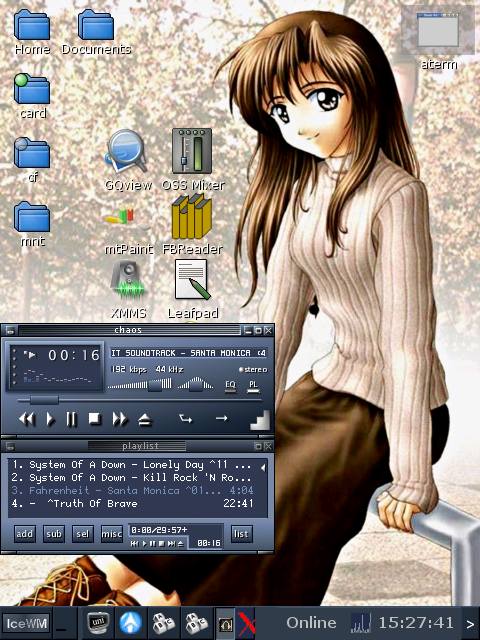Image resolution: width=480 pixels, height=640 pixels.
Task: Click the playlist 00:16 mini time display
Action: click(x=209, y=543)
